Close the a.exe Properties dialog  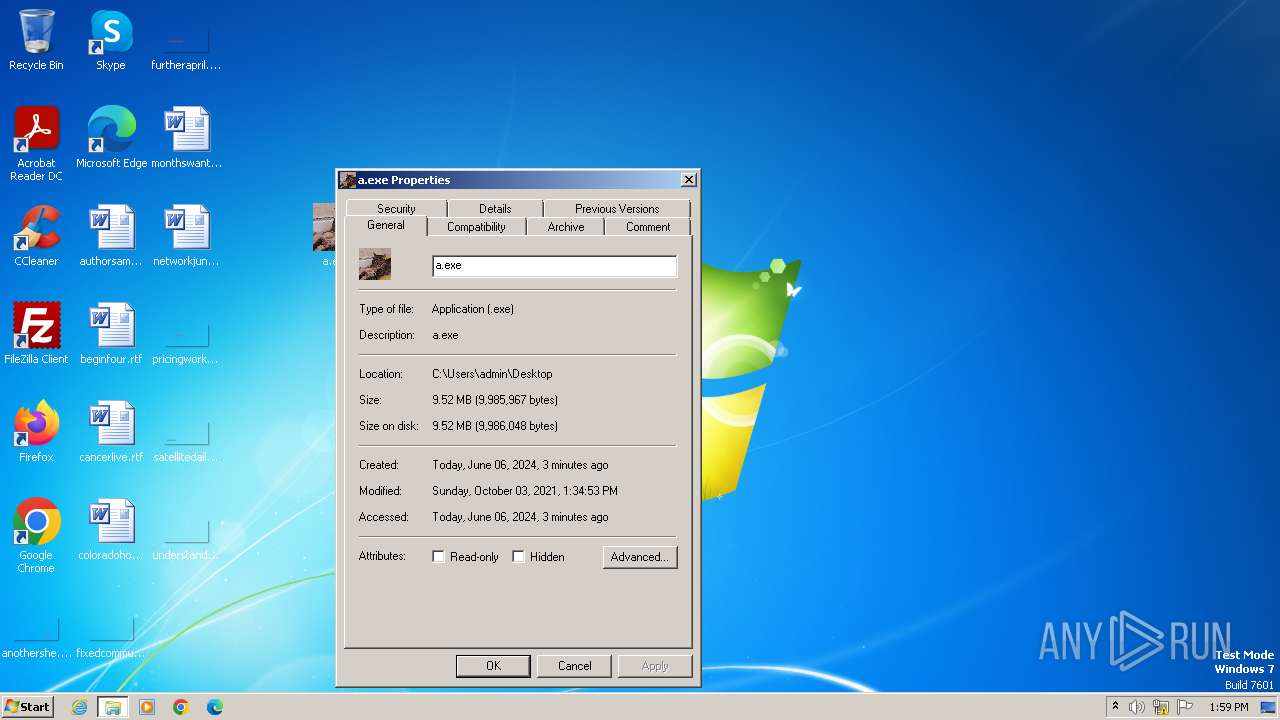tap(688, 180)
